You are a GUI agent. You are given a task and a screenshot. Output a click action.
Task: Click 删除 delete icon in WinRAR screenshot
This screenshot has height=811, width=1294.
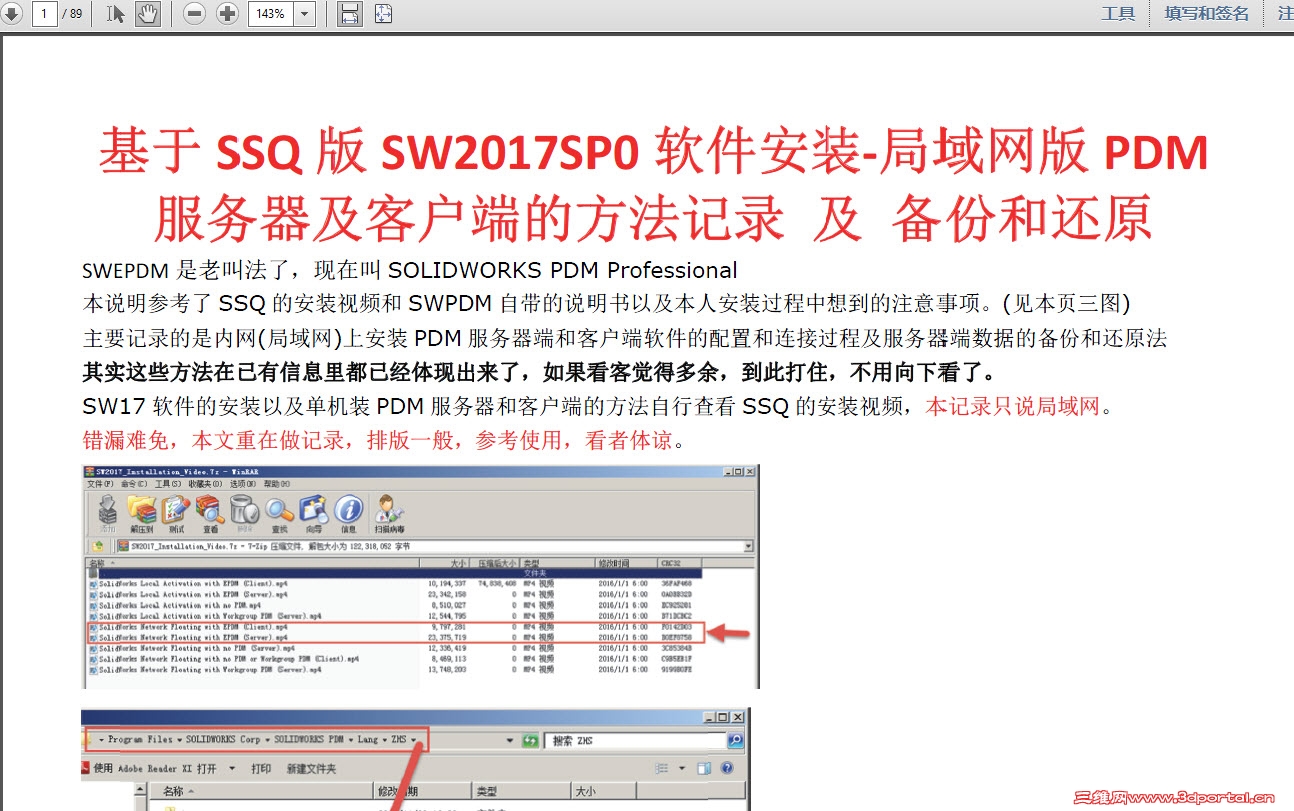click(x=244, y=514)
